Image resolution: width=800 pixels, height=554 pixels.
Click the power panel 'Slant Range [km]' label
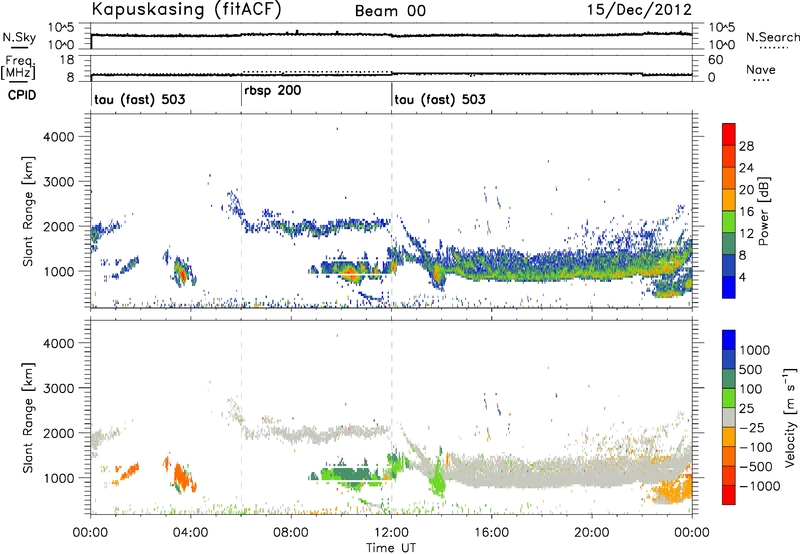tap(28, 211)
